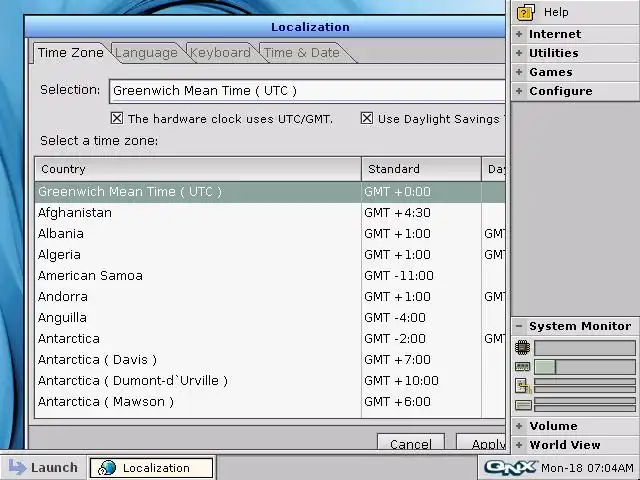Expand the Configure section

coord(575,91)
